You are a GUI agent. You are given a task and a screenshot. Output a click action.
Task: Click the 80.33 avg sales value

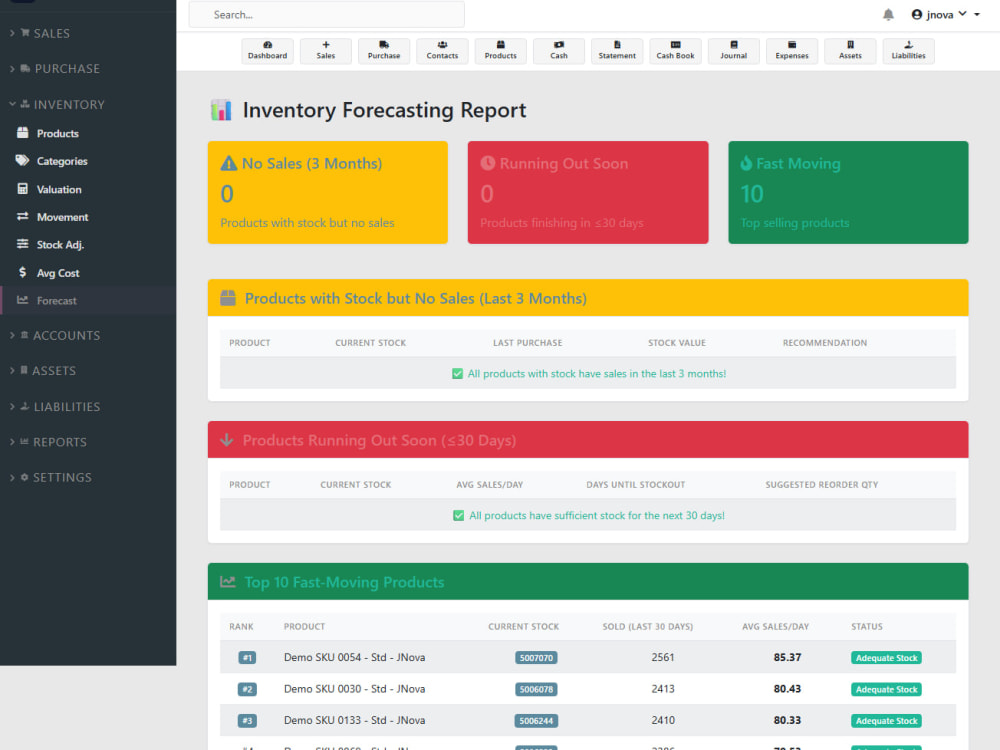(x=787, y=720)
